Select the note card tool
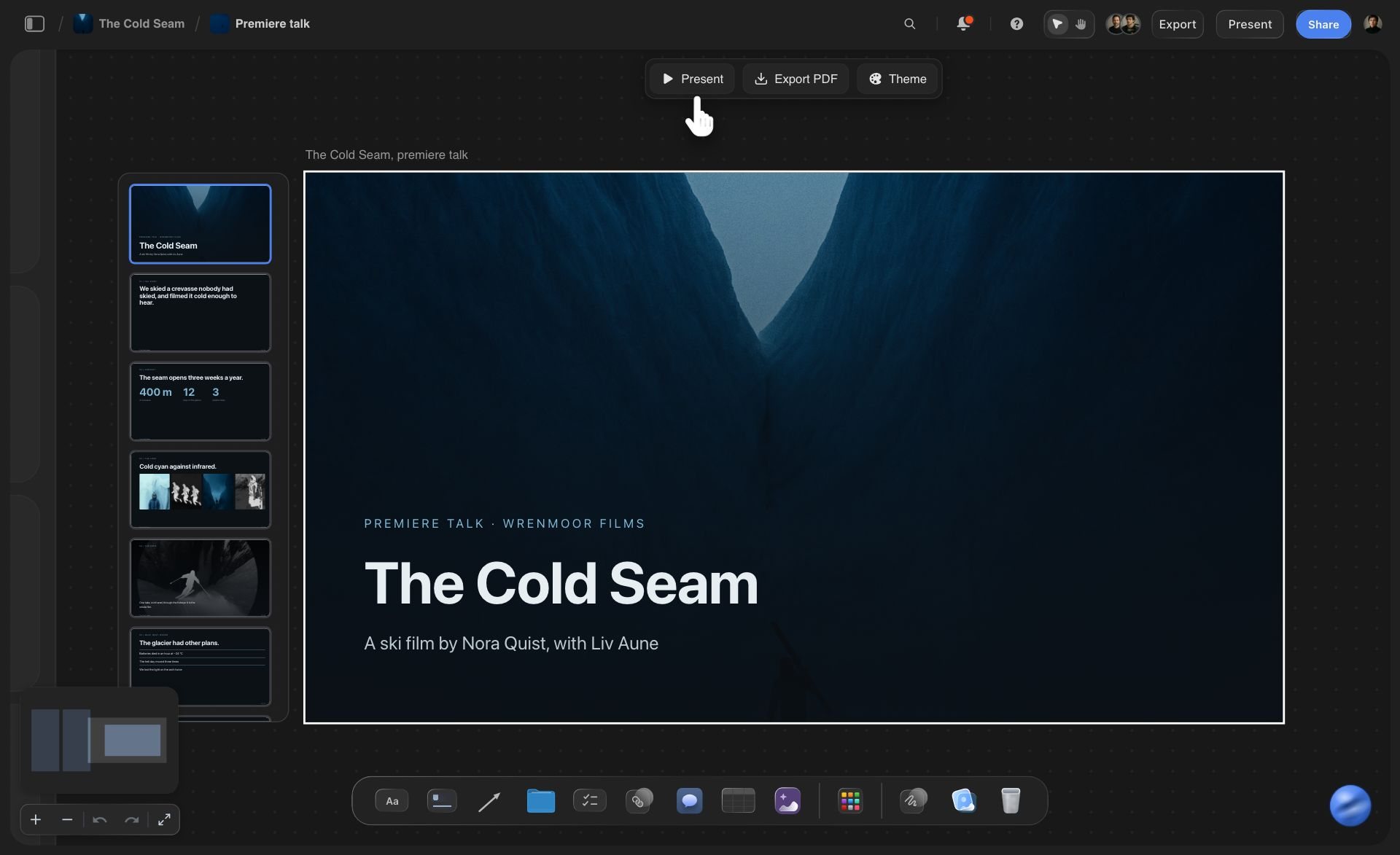1400x855 pixels. click(x=441, y=801)
